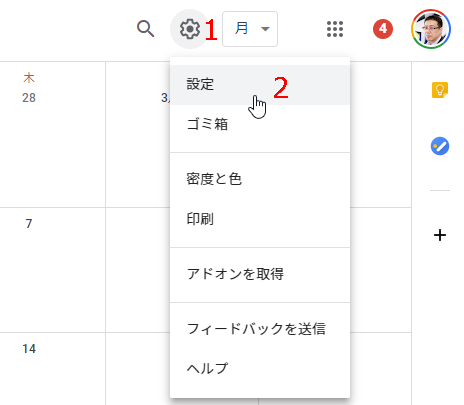Select calendar day 14
The image size is (464, 405).
click(x=29, y=349)
